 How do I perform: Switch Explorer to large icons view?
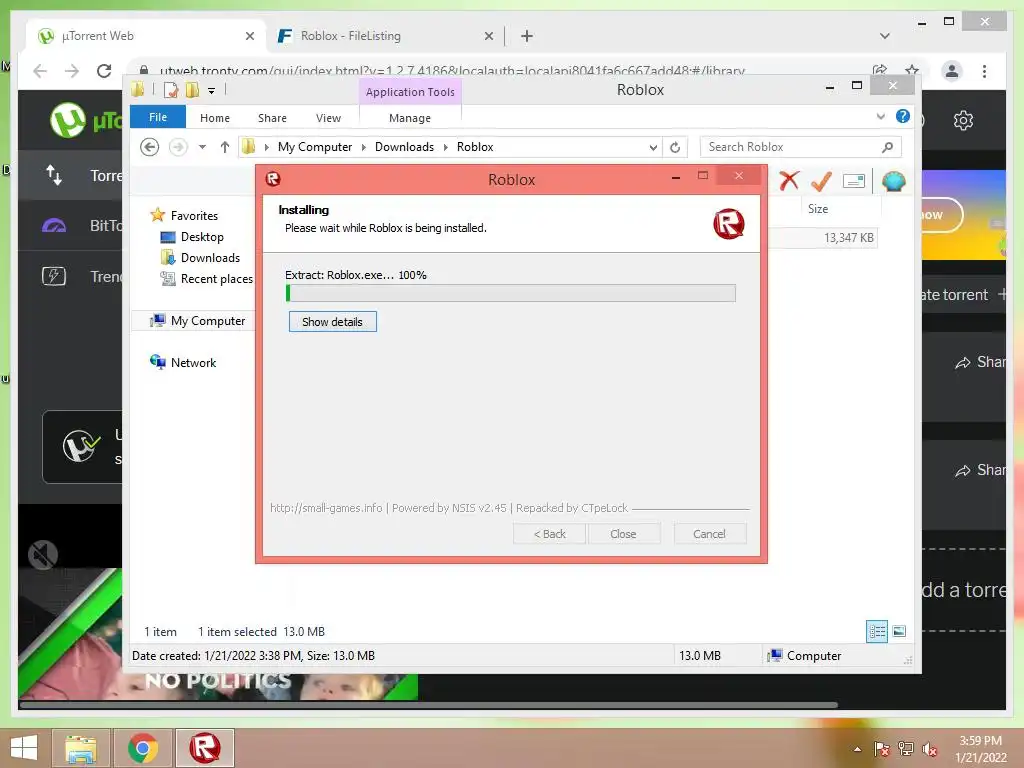point(899,631)
